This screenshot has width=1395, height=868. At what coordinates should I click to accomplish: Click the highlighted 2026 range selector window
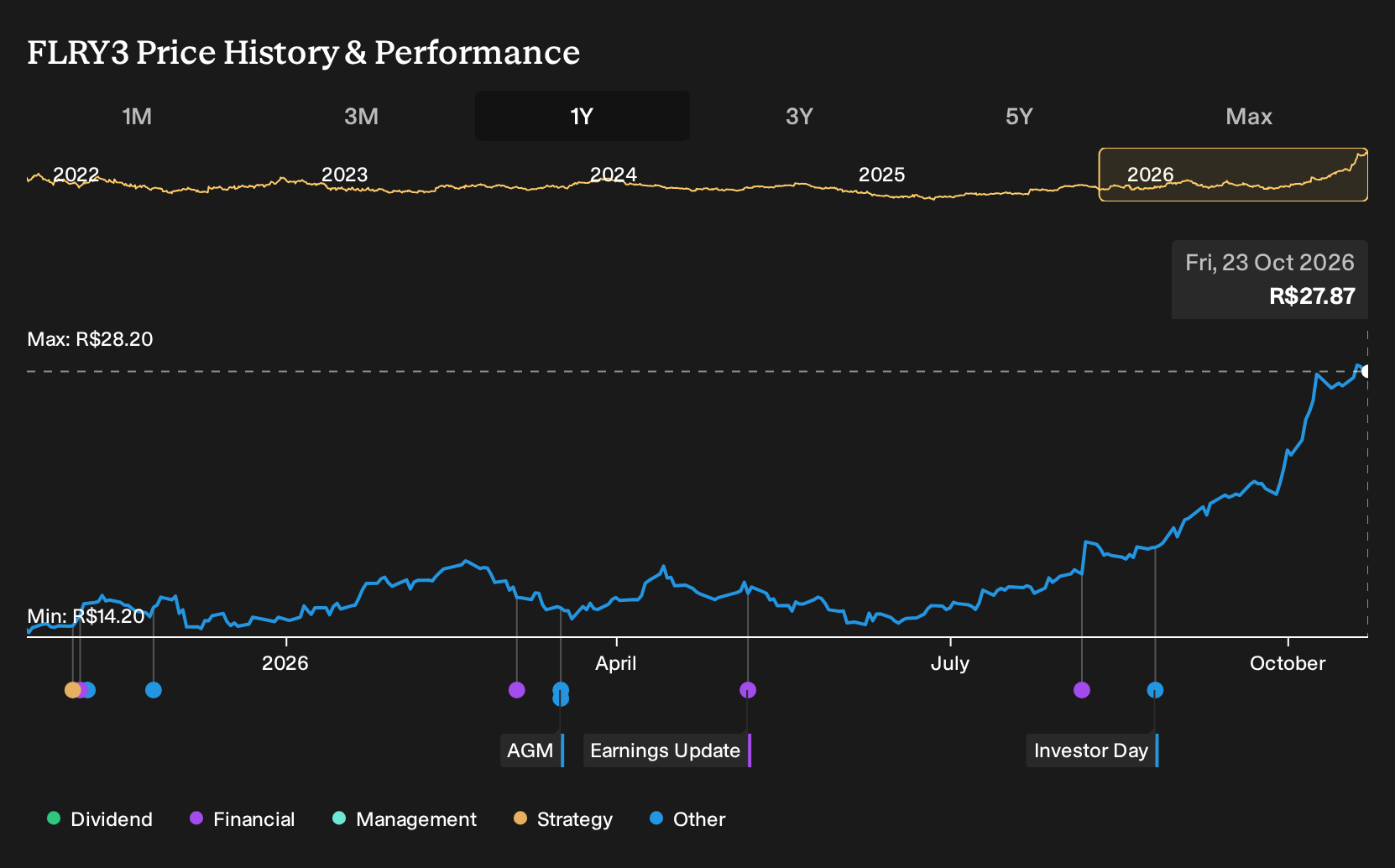(x=1233, y=175)
